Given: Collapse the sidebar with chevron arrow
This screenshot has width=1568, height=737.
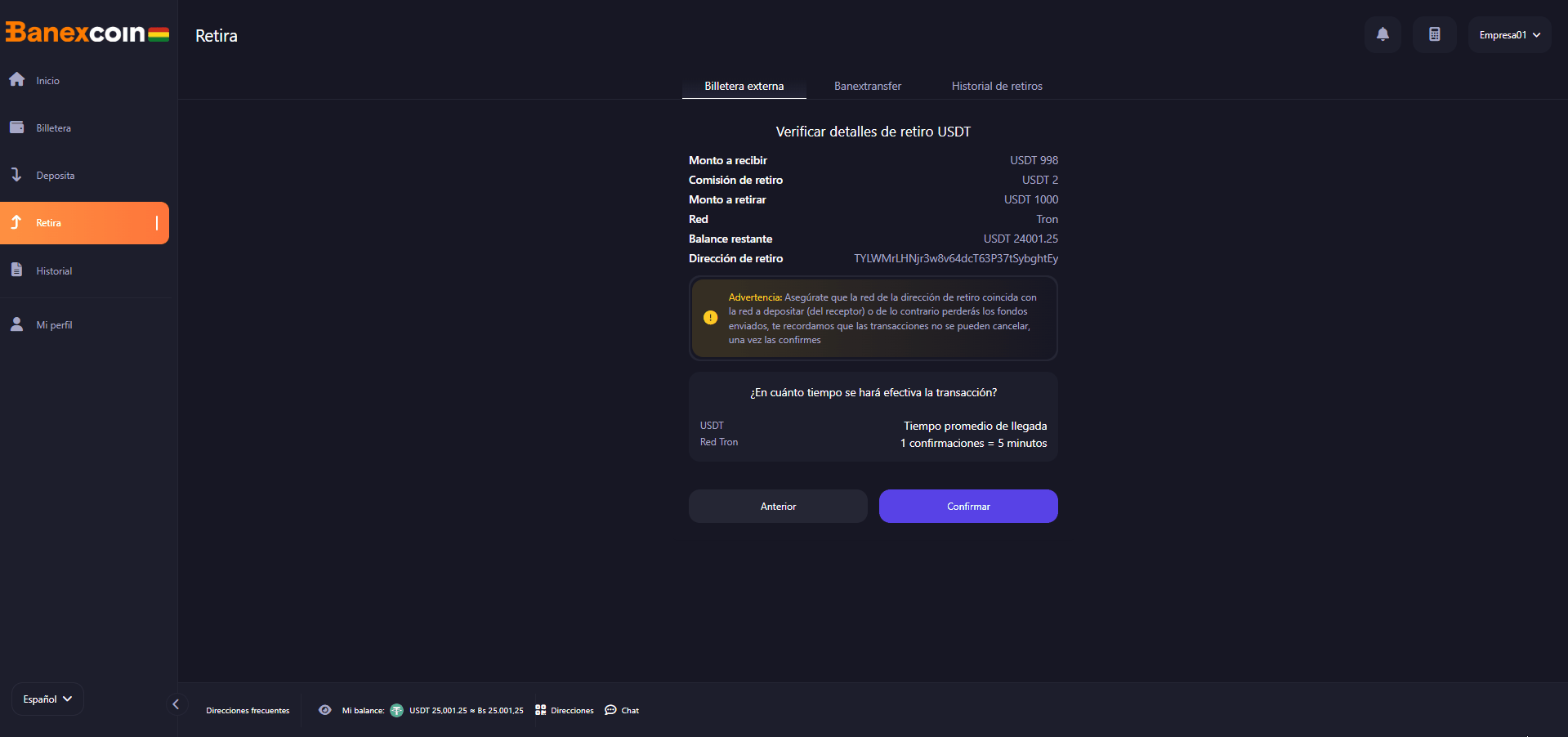Looking at the screenshot, I should [176, 704].
